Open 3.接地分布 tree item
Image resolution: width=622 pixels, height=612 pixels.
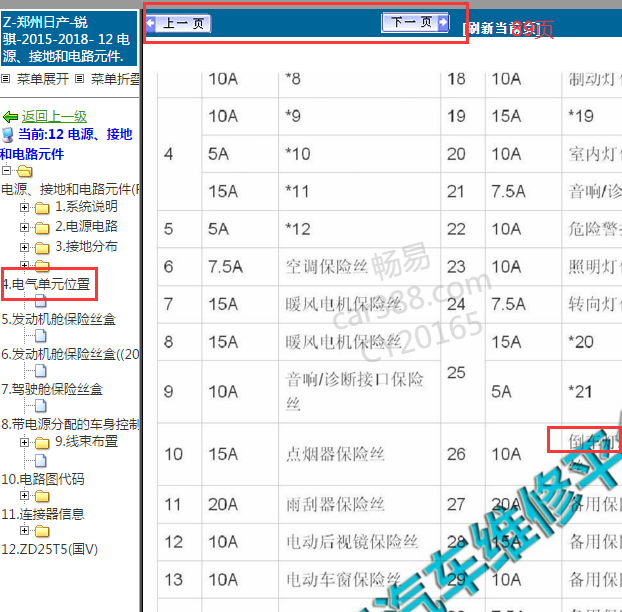click(86, 246)
